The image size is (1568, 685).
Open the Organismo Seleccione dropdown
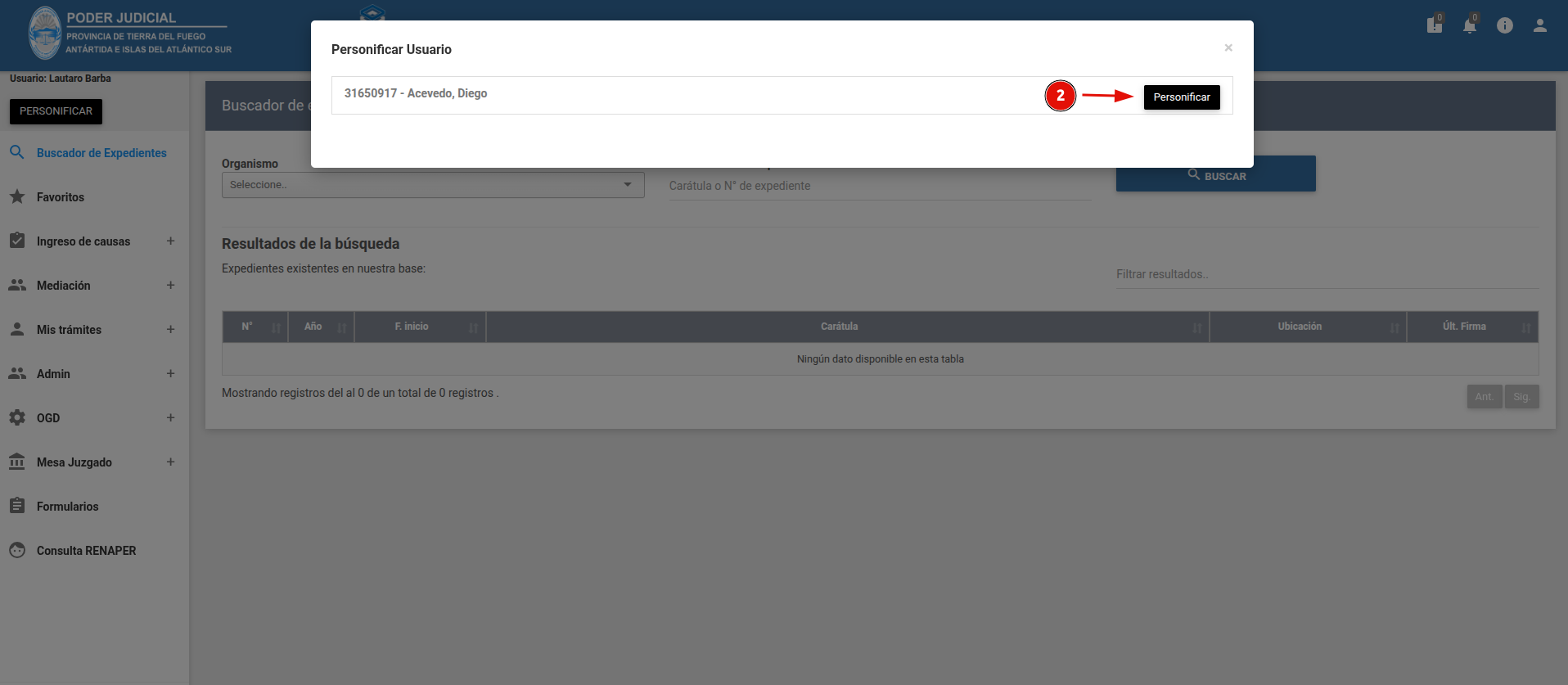(x=433, y=185)
